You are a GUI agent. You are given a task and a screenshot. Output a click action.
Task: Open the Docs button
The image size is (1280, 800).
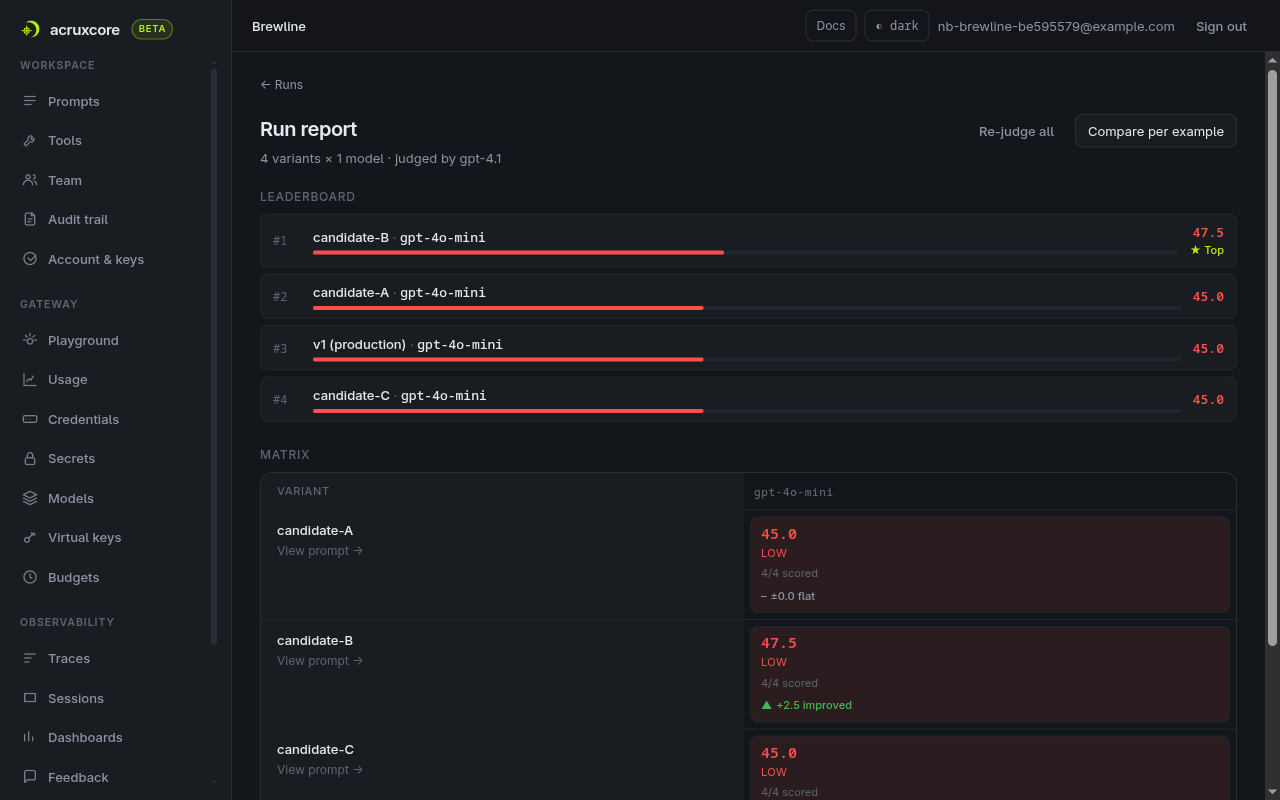(831, 26)
